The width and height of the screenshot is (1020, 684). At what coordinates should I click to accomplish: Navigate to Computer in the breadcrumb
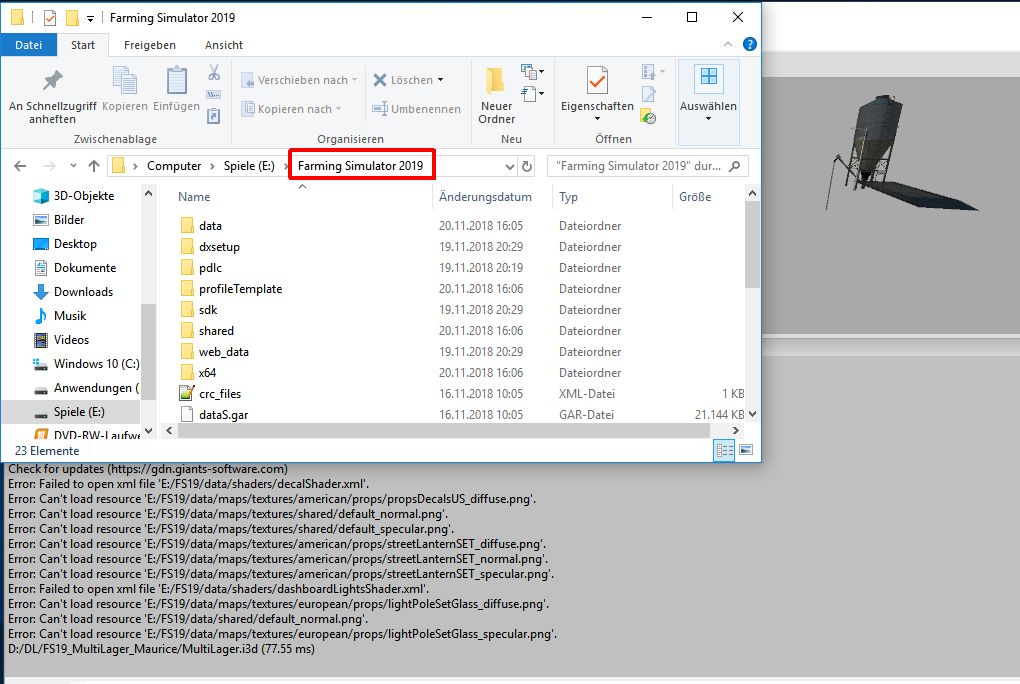point(174,166)
